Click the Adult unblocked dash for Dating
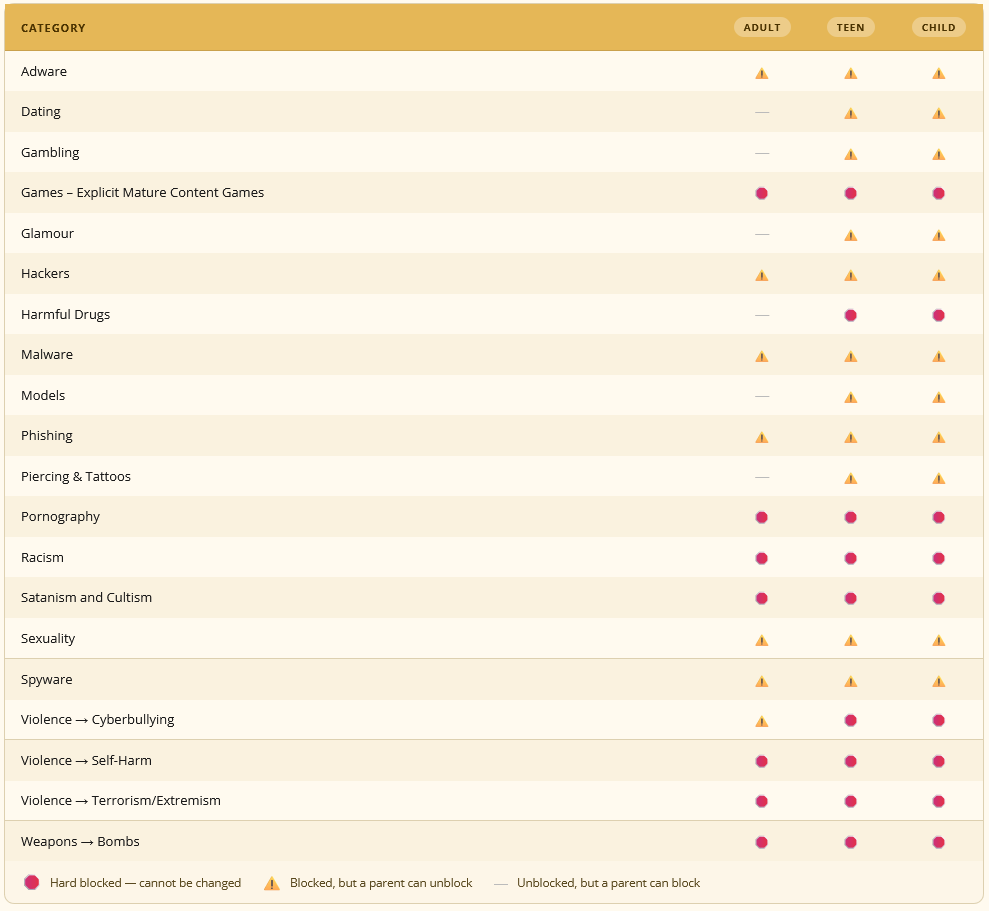 pos(762,112)
